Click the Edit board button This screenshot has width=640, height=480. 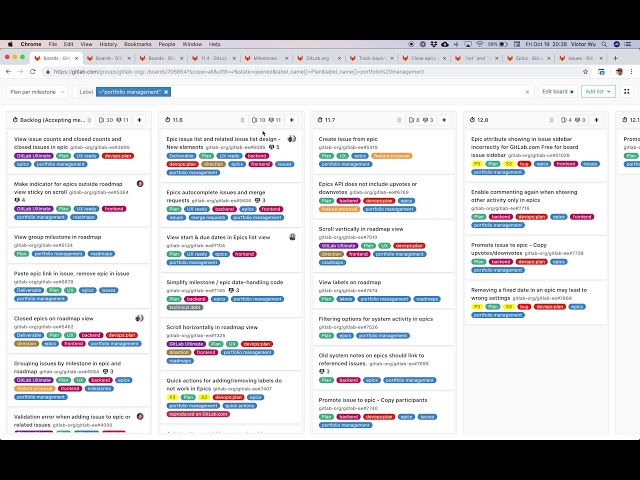(557, 92)
